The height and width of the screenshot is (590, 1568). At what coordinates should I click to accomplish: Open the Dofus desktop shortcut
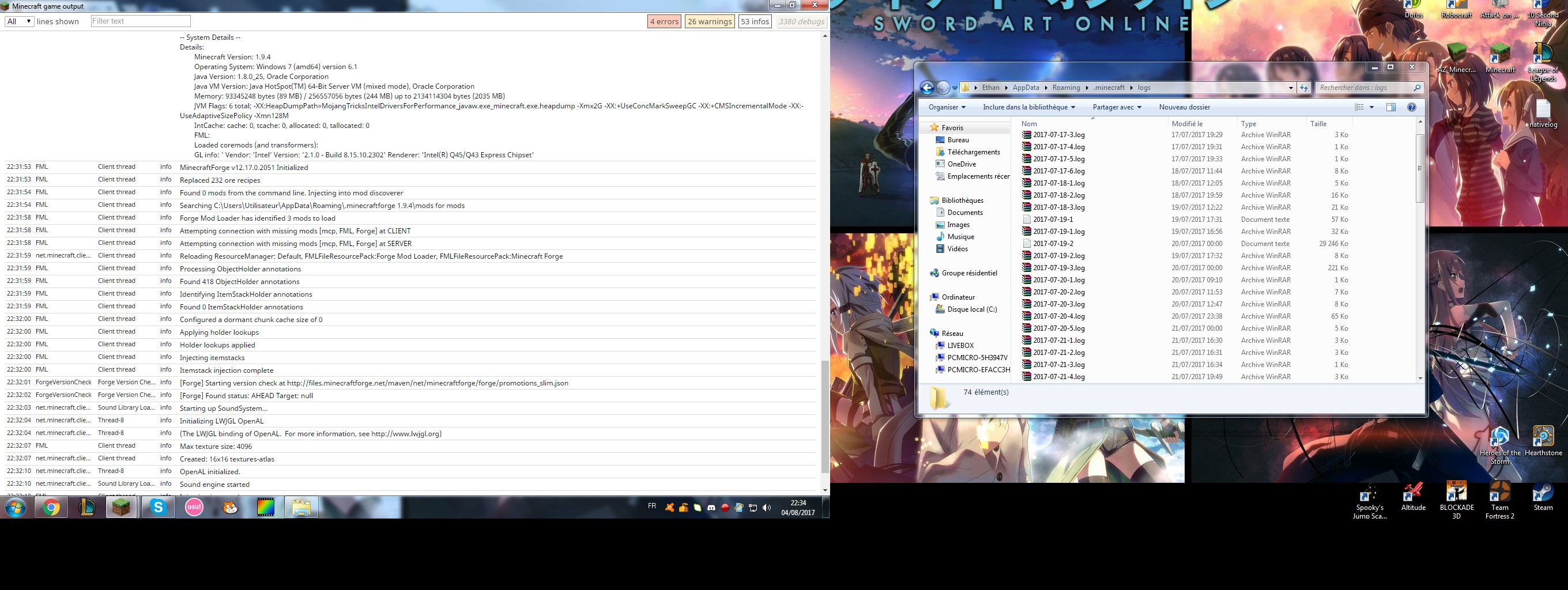point(1414,10)
